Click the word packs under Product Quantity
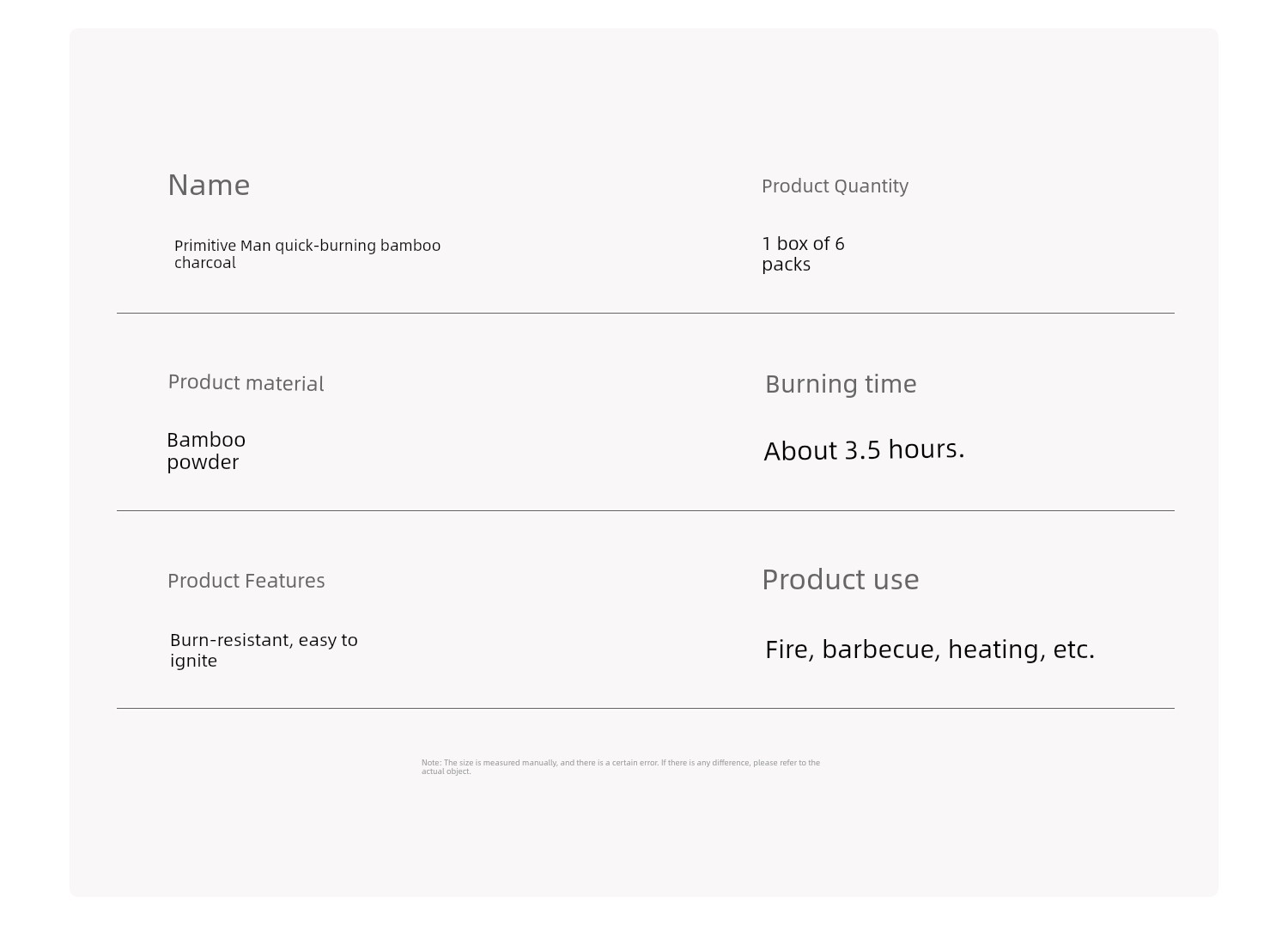 (786, 265)
